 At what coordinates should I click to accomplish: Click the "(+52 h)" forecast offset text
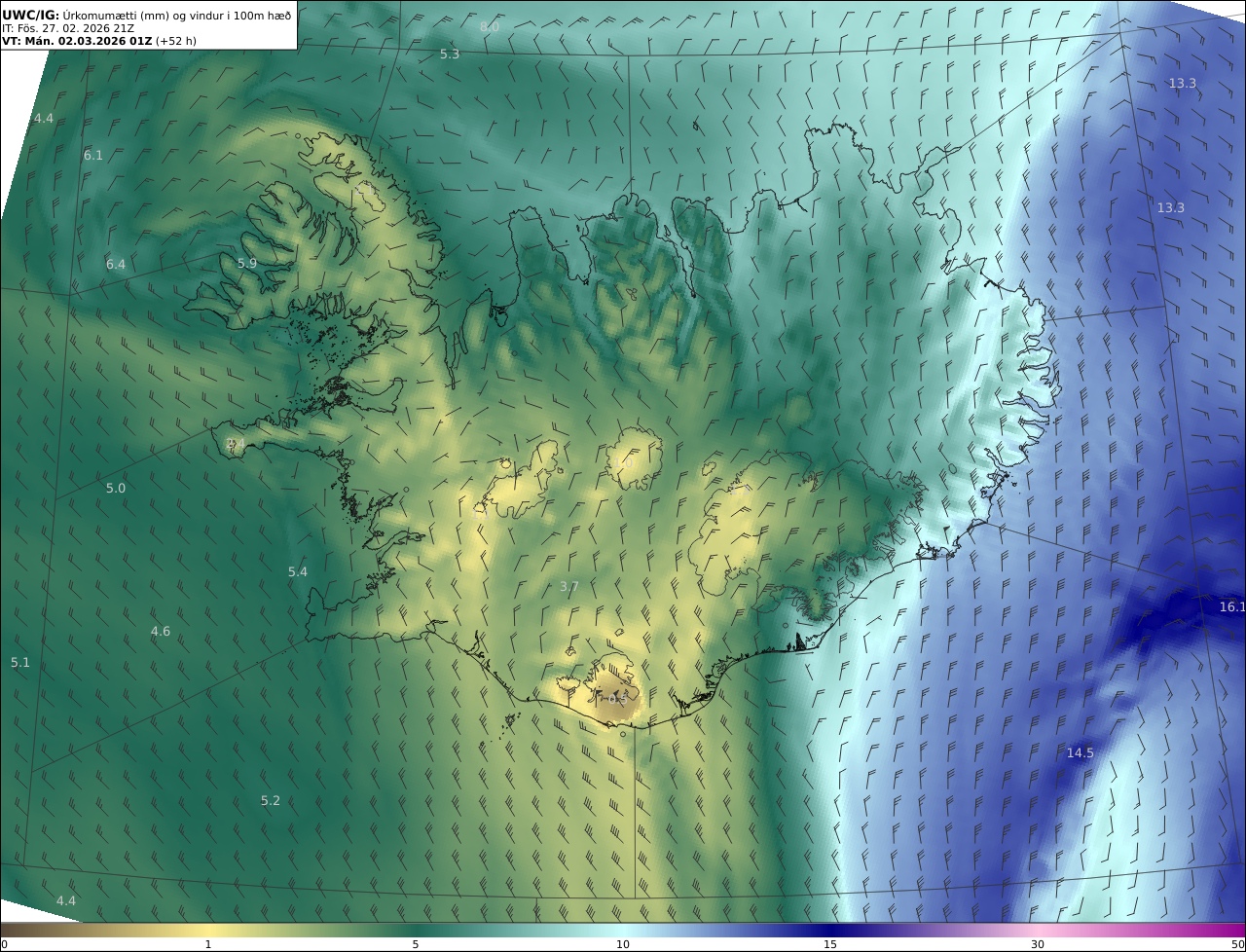176,42
